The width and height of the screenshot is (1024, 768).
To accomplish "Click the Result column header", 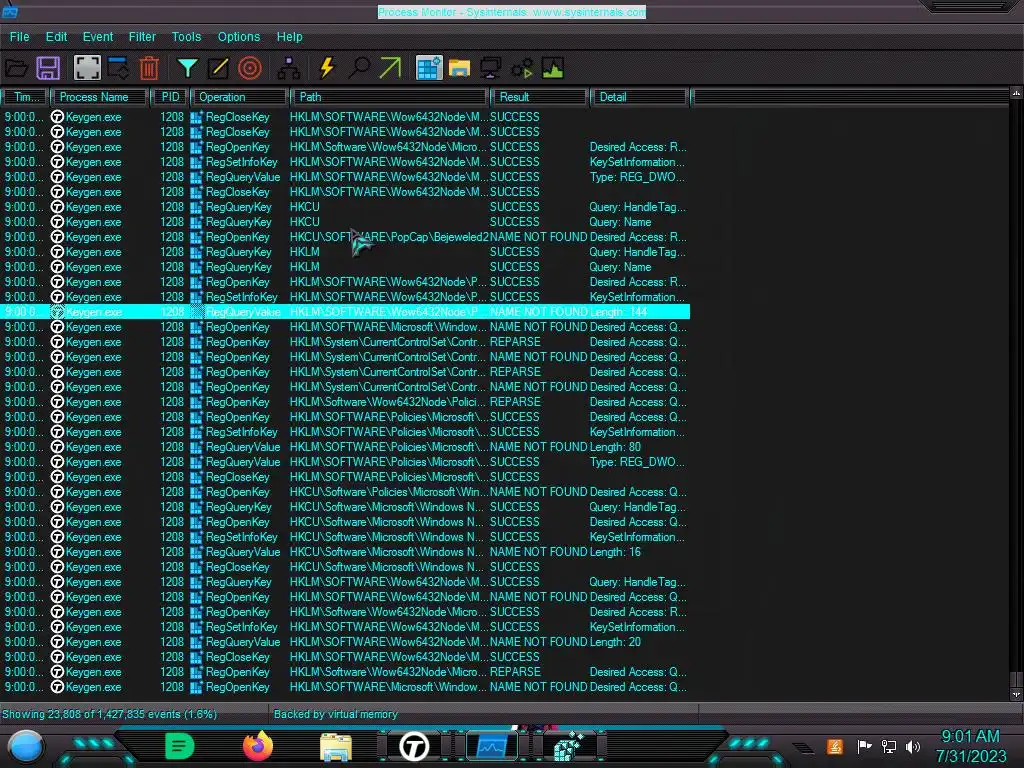I will coord(539,97).
